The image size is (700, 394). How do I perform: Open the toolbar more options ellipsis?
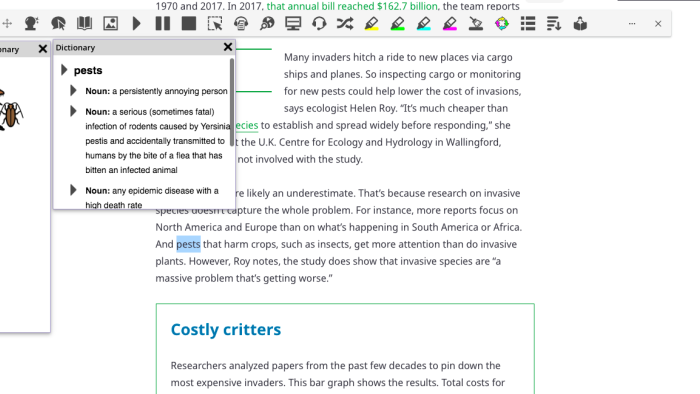(x=632, y=24)
